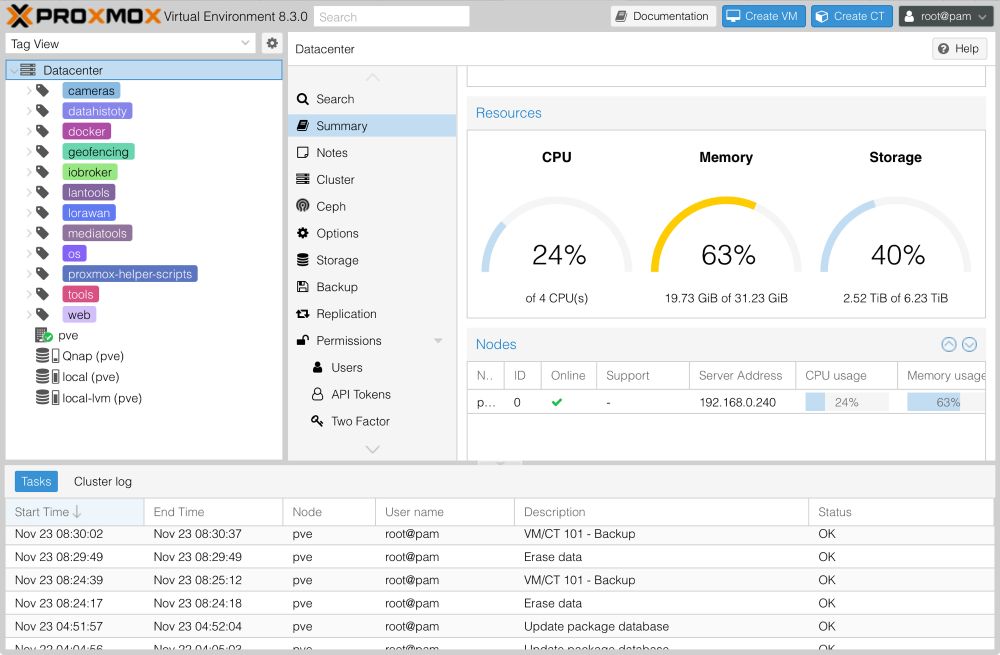Click the tag icon beside cameras

(x=42, y=91)
